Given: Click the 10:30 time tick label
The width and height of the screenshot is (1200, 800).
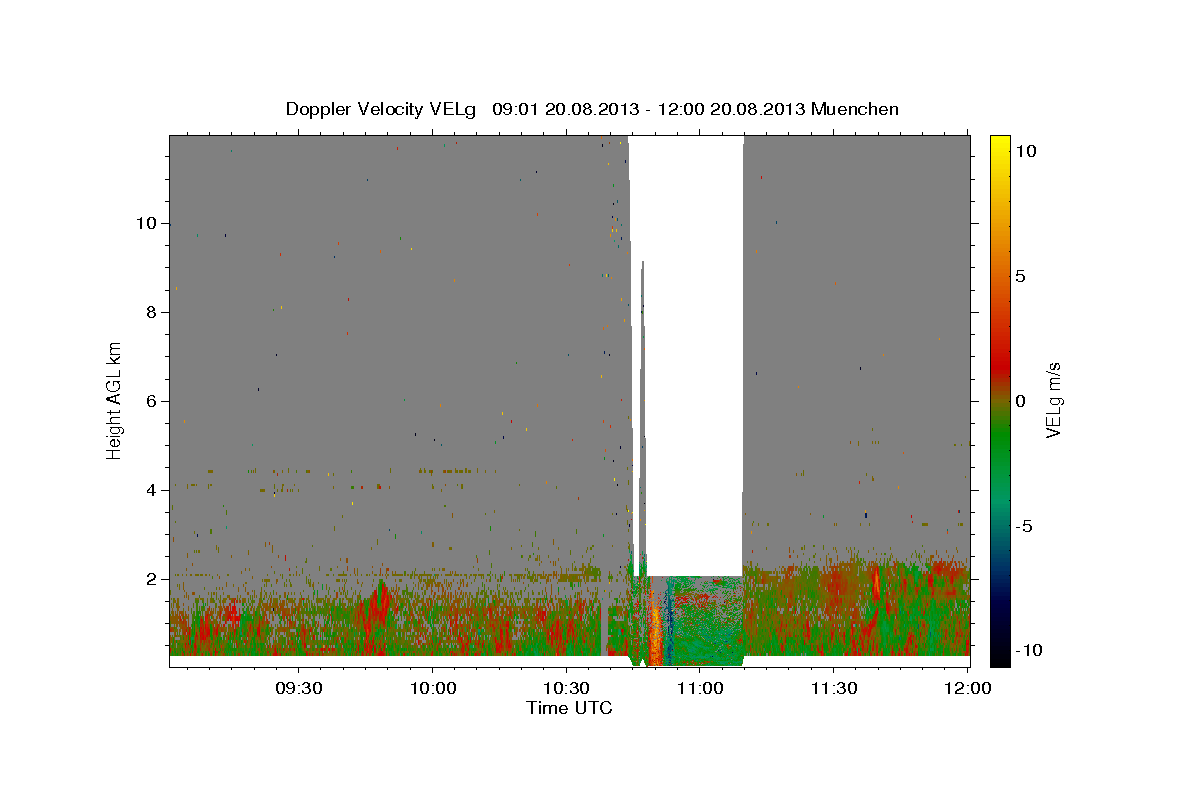Looking at the screenshot, I should click(566, 689).
